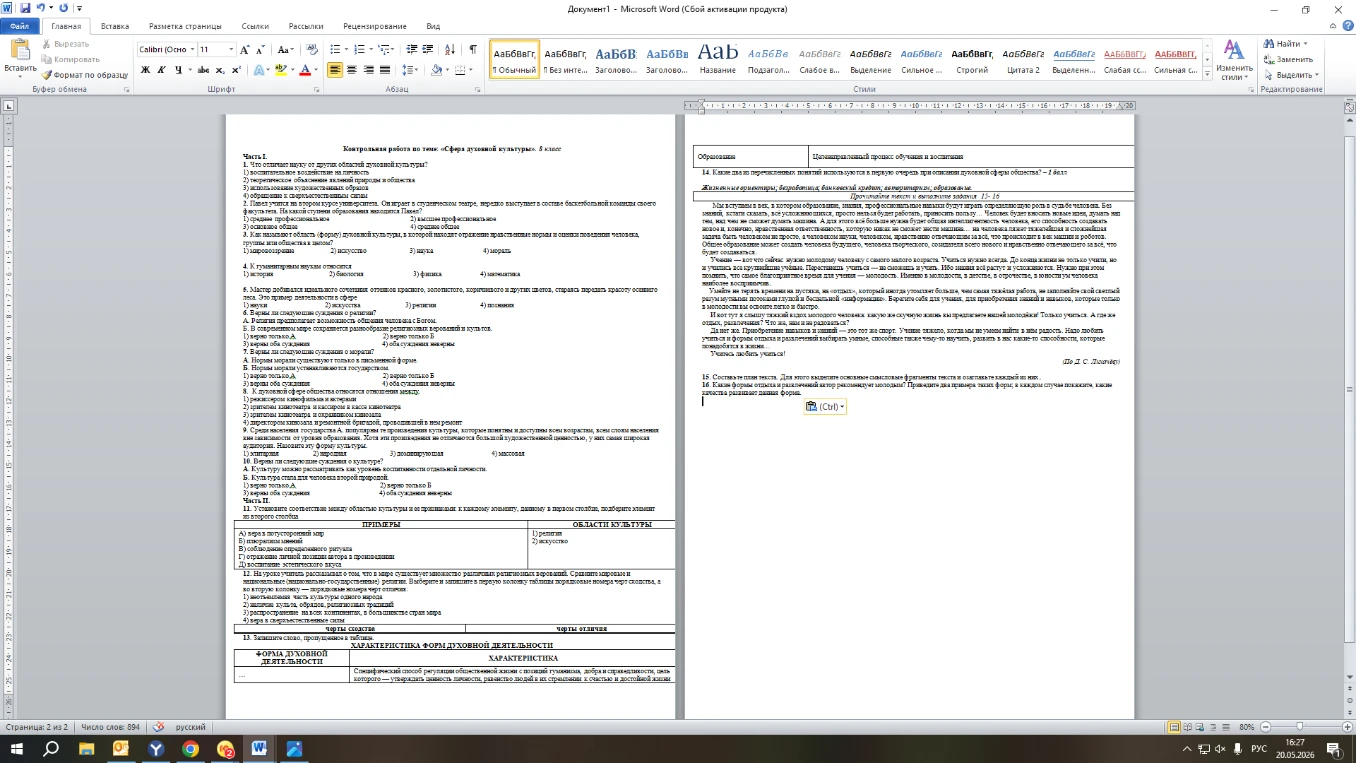
Task: Toggle bold Ж formatting
Action: [146, 70]
